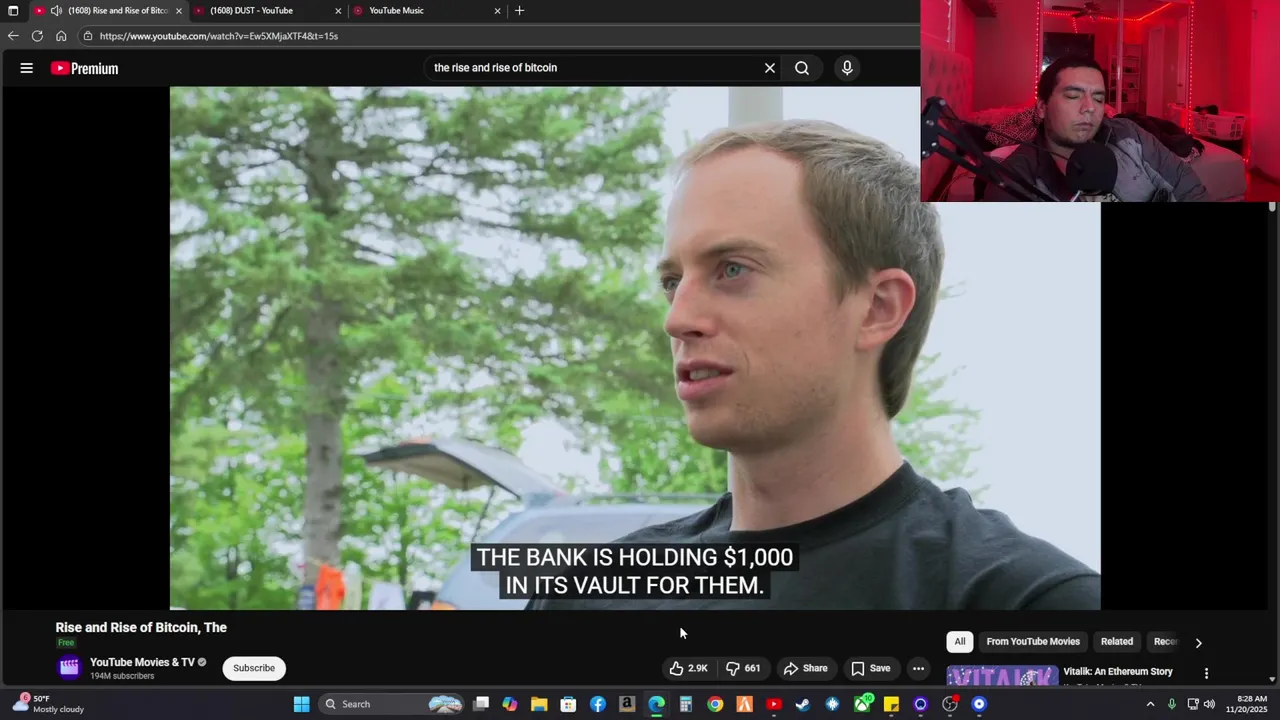This screenshot has width=1280, height=720.
Task: Open a new browser tab
Action: (x=519, y=11)
